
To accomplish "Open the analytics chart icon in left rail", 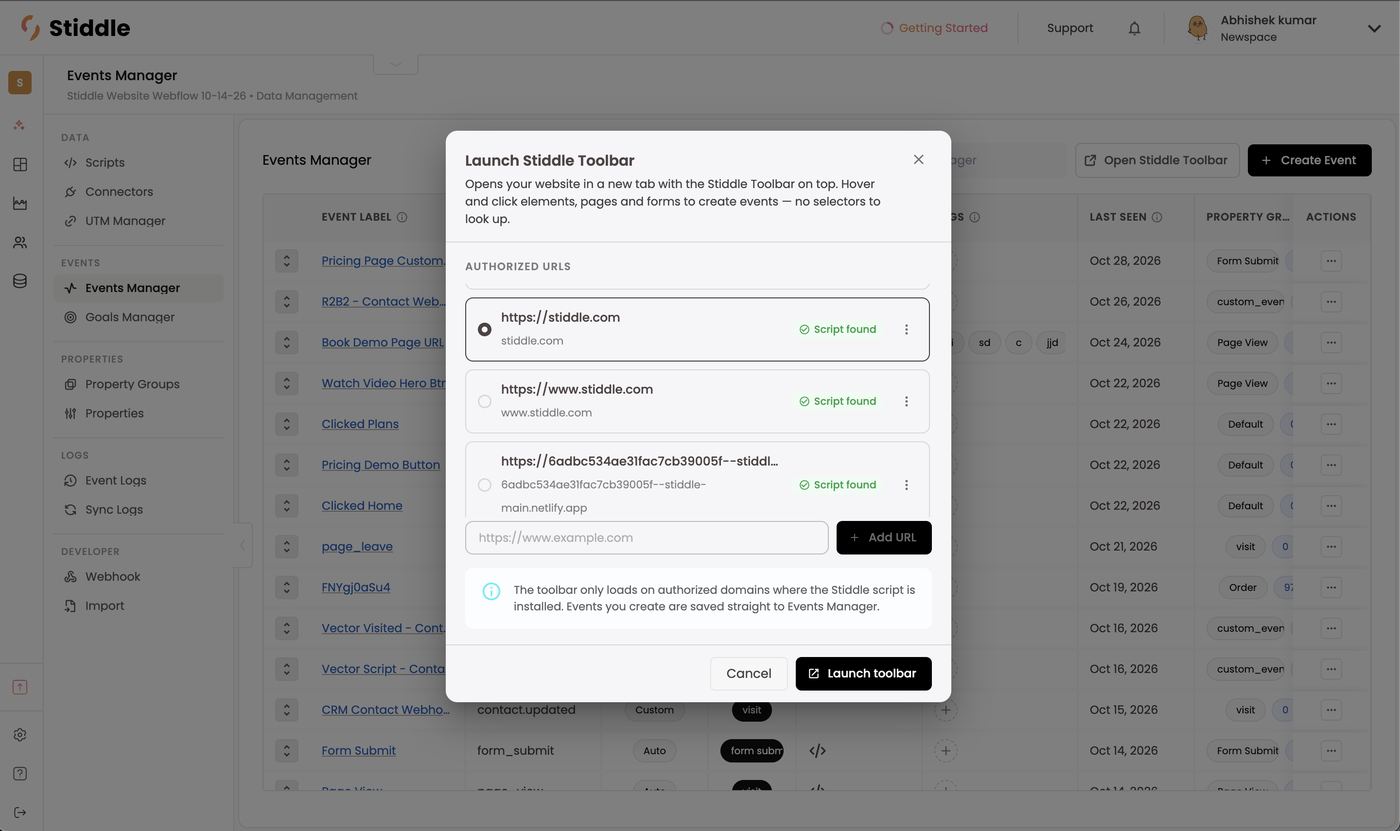I will click(20, 204).
